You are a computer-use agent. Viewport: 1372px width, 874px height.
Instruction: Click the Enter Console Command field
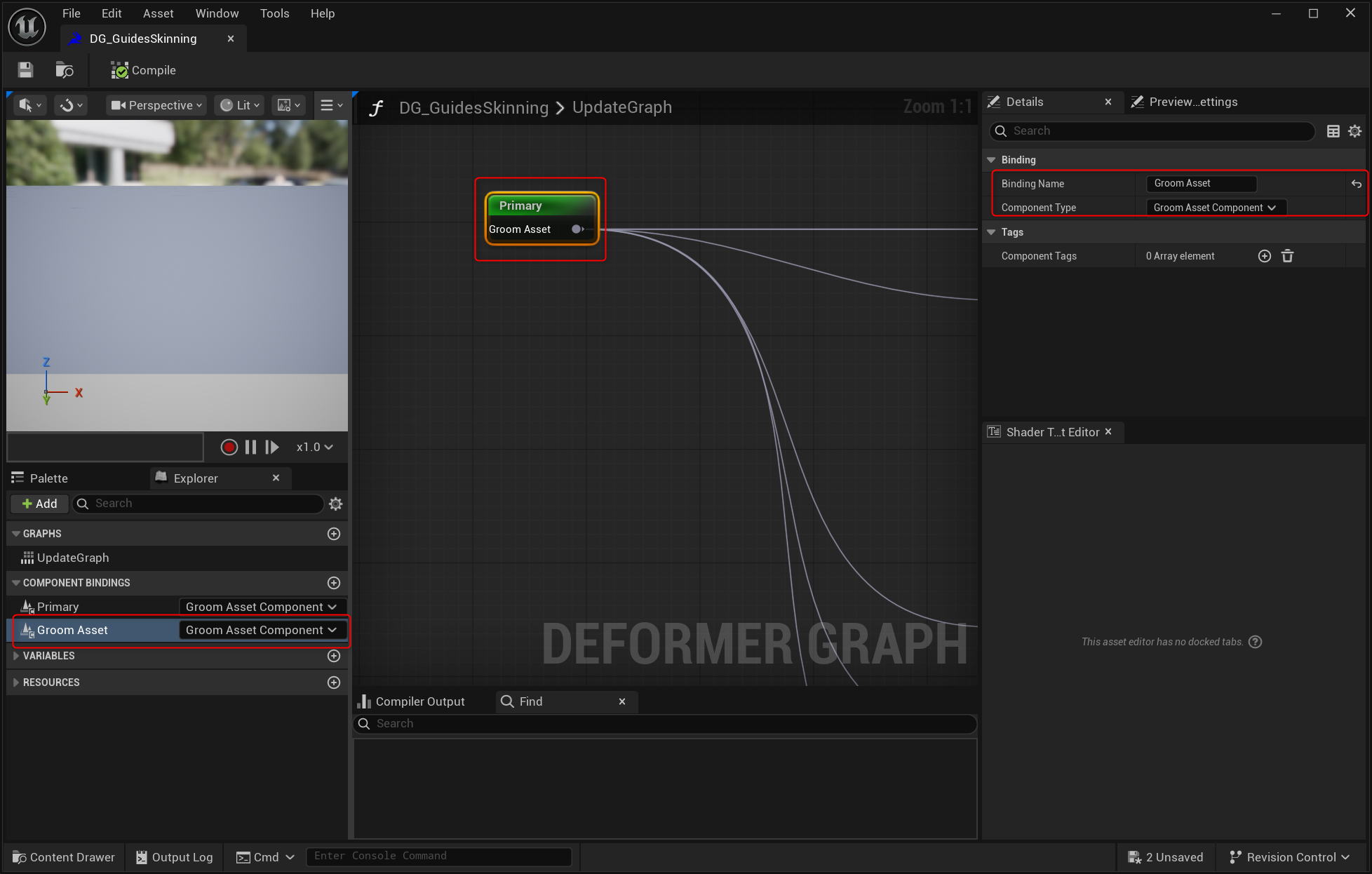point(438,856)
